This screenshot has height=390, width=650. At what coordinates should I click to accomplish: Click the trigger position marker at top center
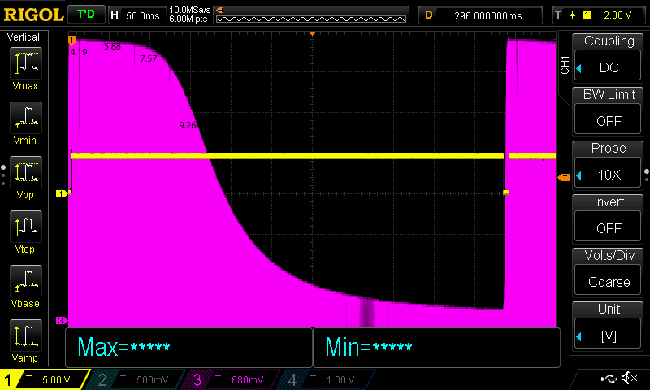[x=312, y=34]
